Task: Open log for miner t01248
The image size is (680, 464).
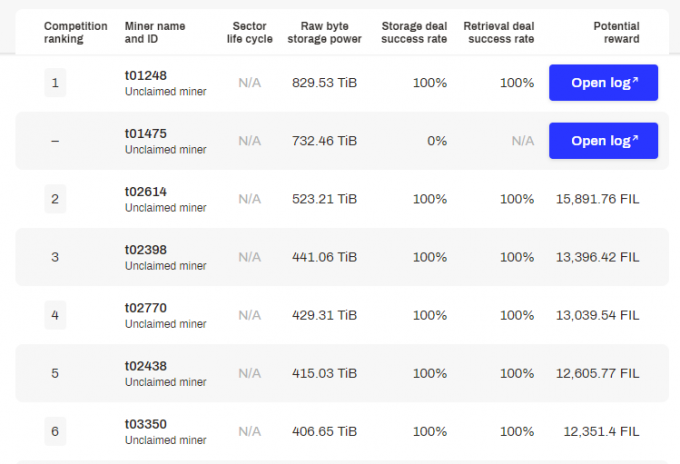Action: (603, 83)
